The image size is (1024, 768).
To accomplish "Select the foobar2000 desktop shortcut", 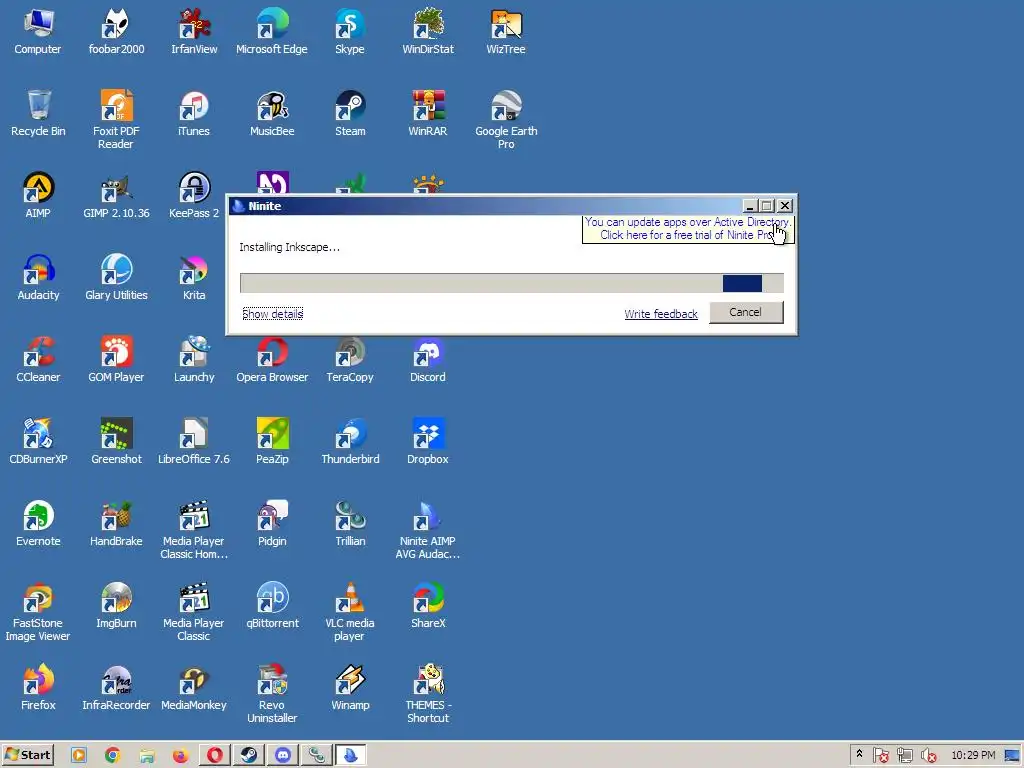I will click(x=116, y=31).
